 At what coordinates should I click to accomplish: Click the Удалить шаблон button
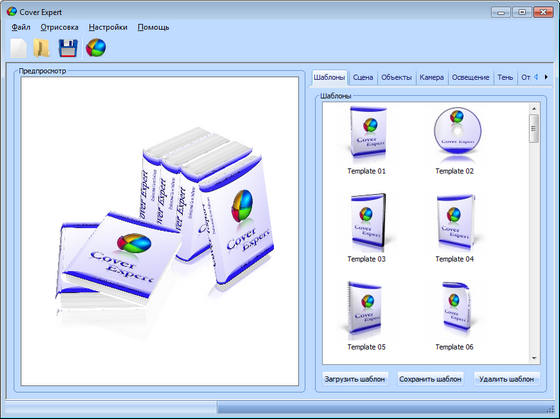coord(506,379)
